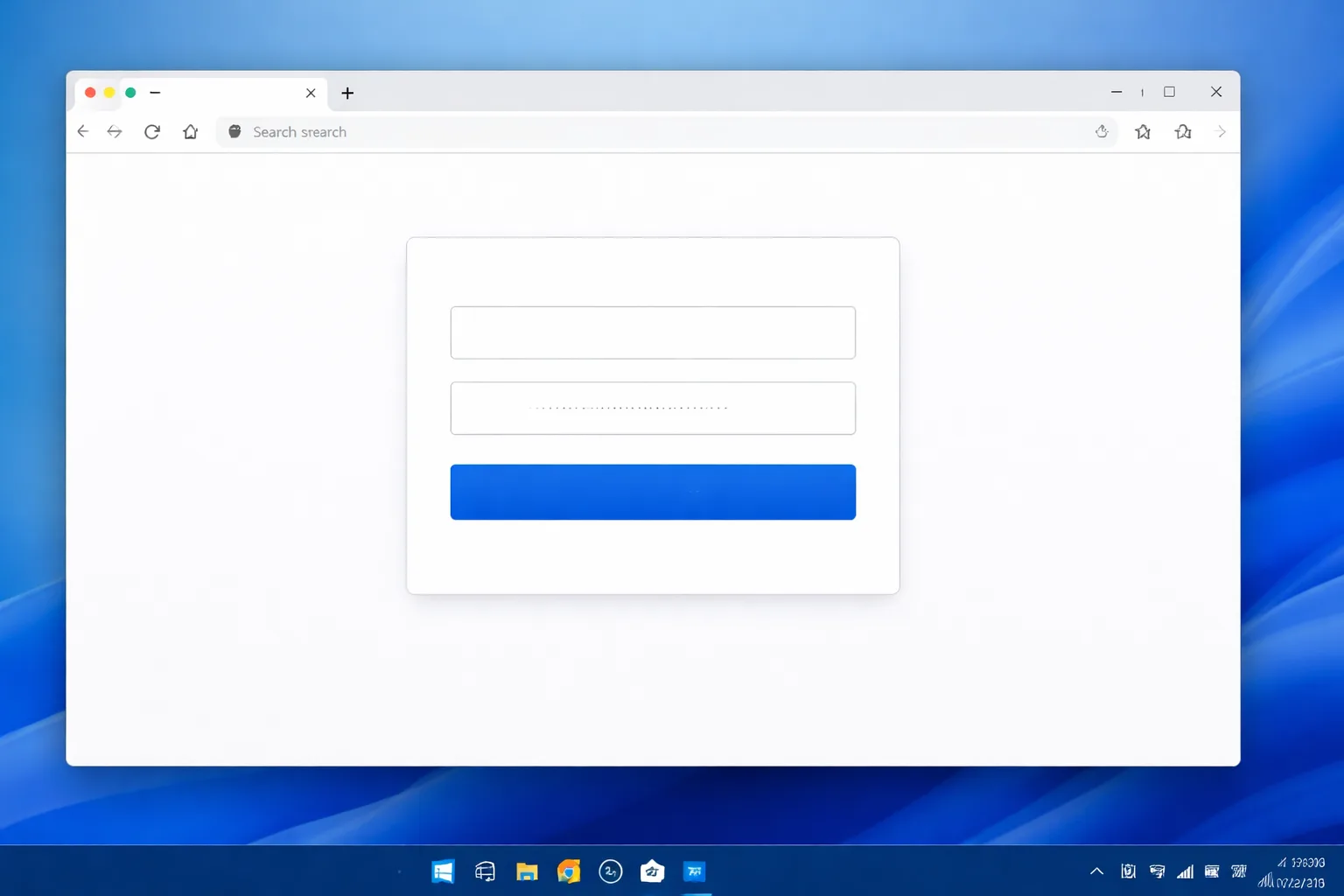
Task: Open the clock and date in taskbar
Action: pos(1292,872)
